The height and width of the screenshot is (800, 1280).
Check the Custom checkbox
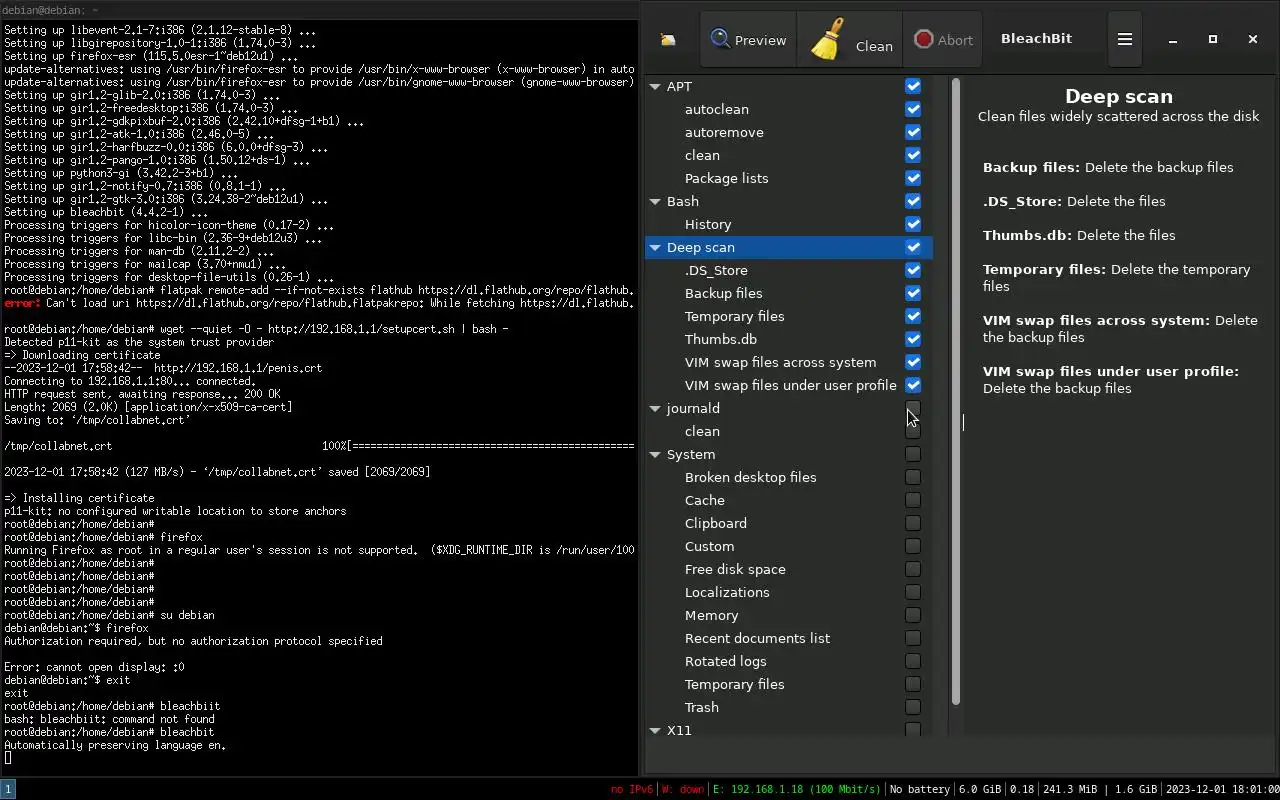point(913,546)
